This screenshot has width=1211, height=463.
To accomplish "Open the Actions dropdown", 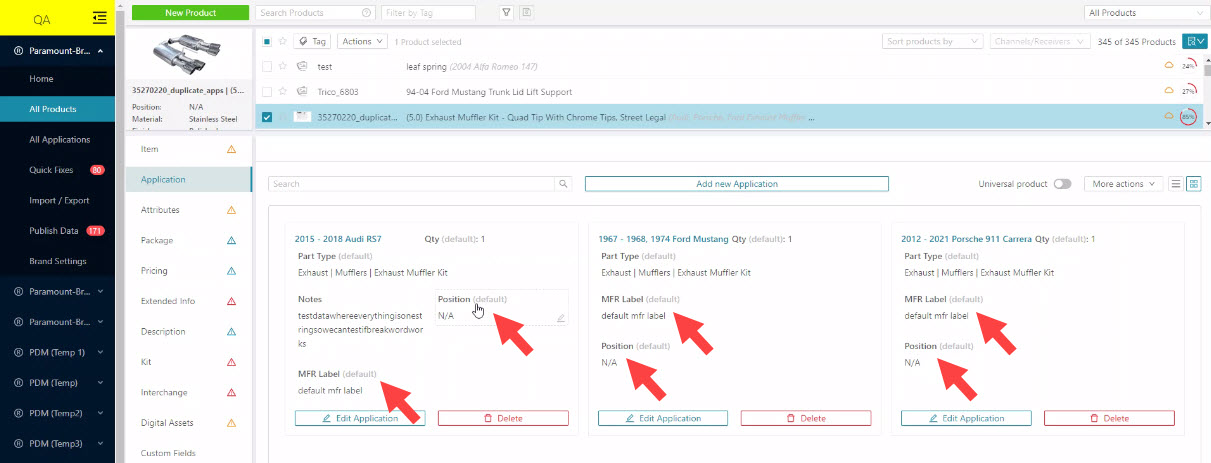I will tap(361, 41).
